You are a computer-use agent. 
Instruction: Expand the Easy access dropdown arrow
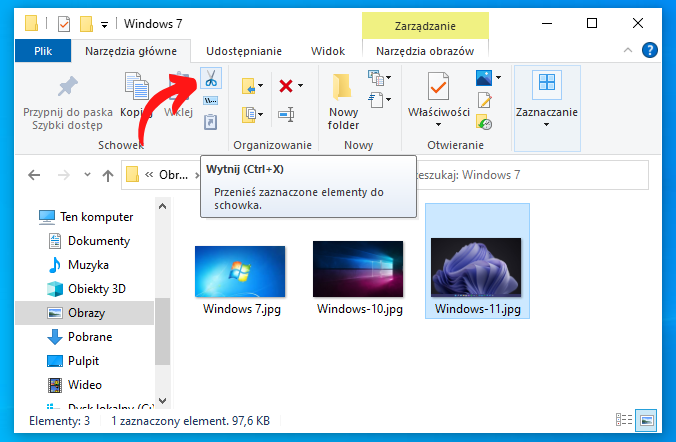click(x=388, y=100)
